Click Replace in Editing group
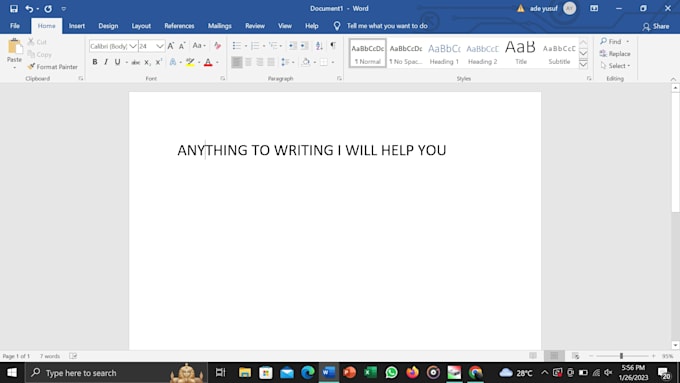680x383 pixels. point(615,54)
